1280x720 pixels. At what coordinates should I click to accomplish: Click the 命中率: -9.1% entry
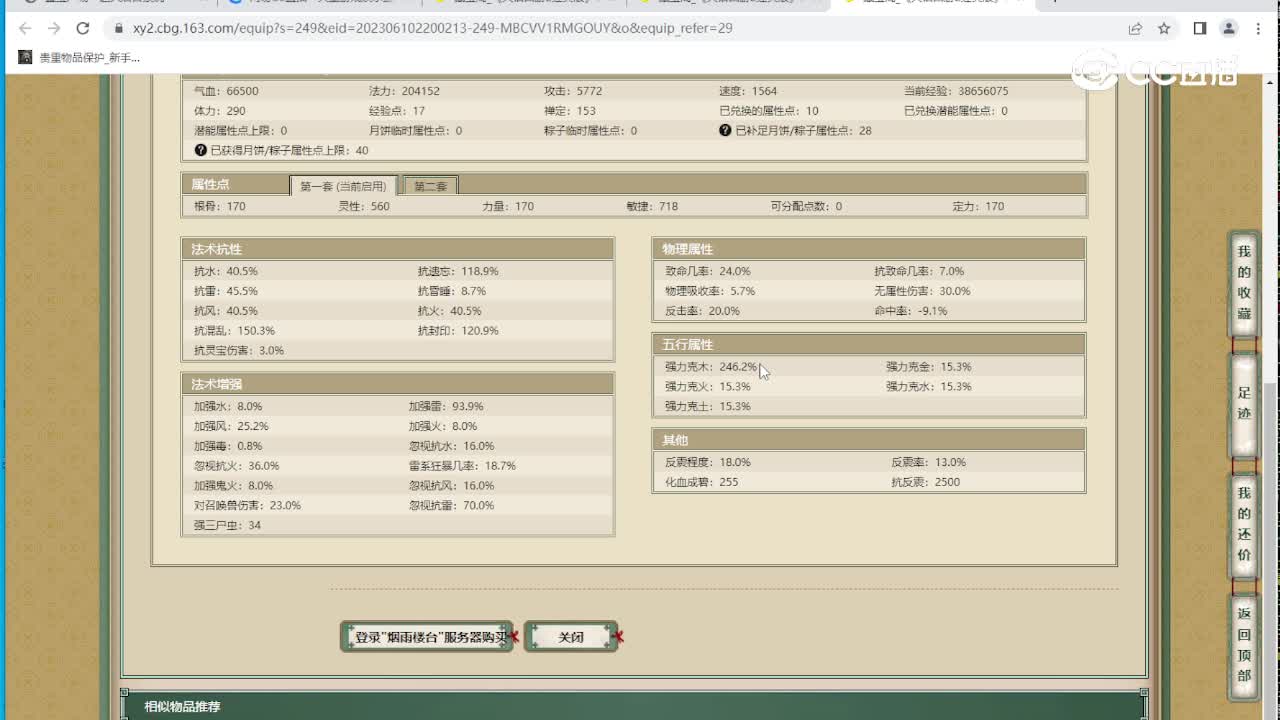click(x=911, y=311)
